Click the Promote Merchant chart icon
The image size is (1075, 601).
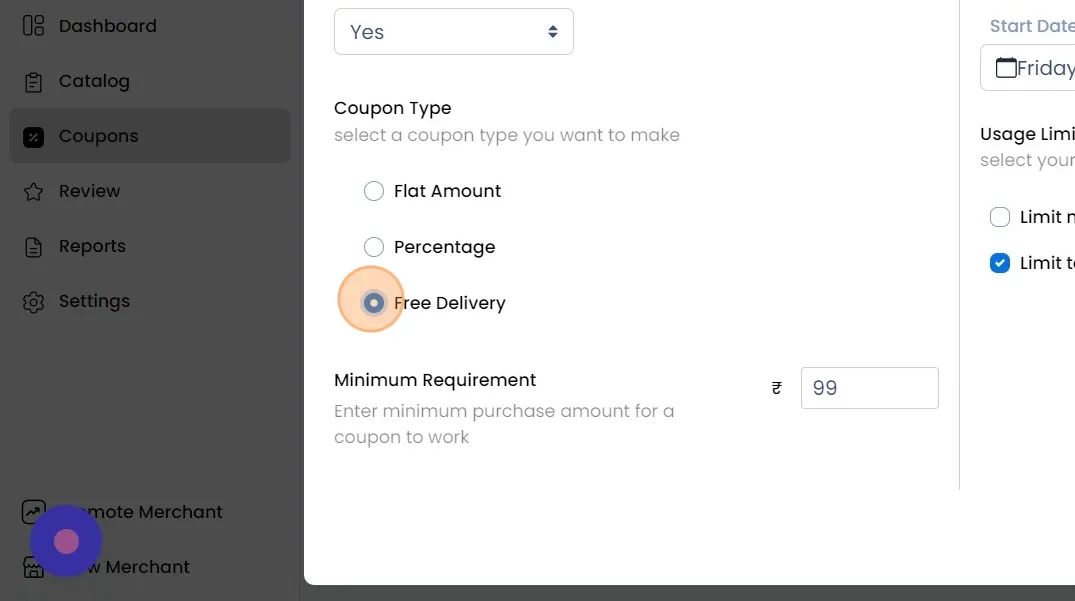[33, 512]
